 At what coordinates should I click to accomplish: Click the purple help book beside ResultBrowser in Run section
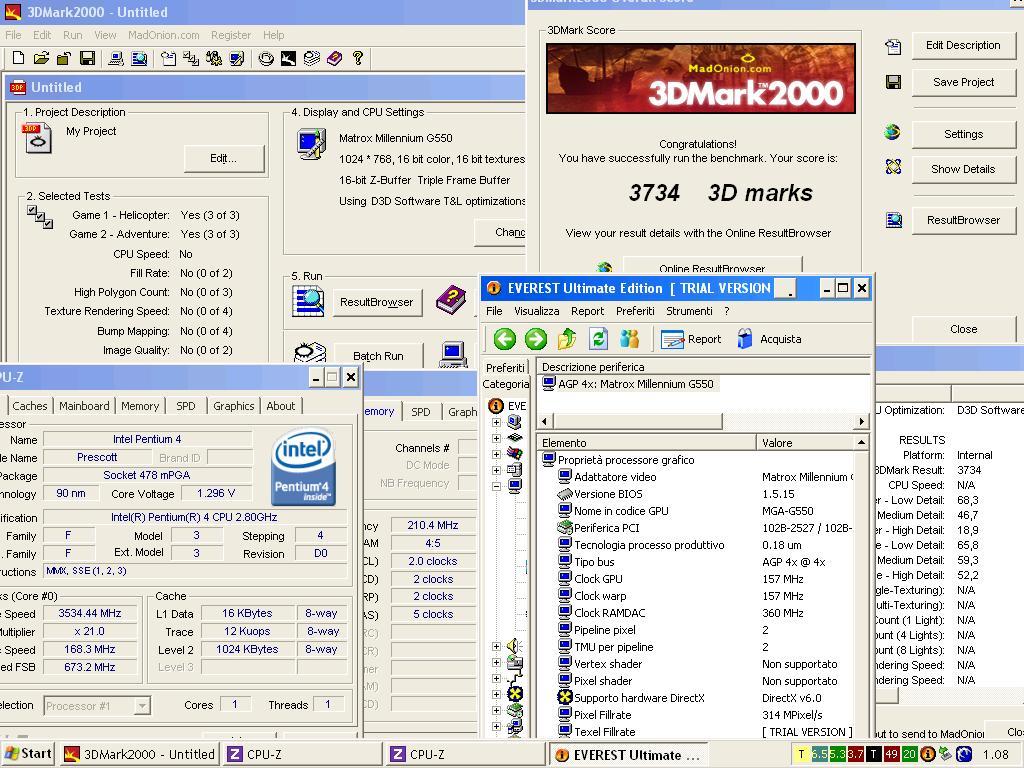(451, 300)
